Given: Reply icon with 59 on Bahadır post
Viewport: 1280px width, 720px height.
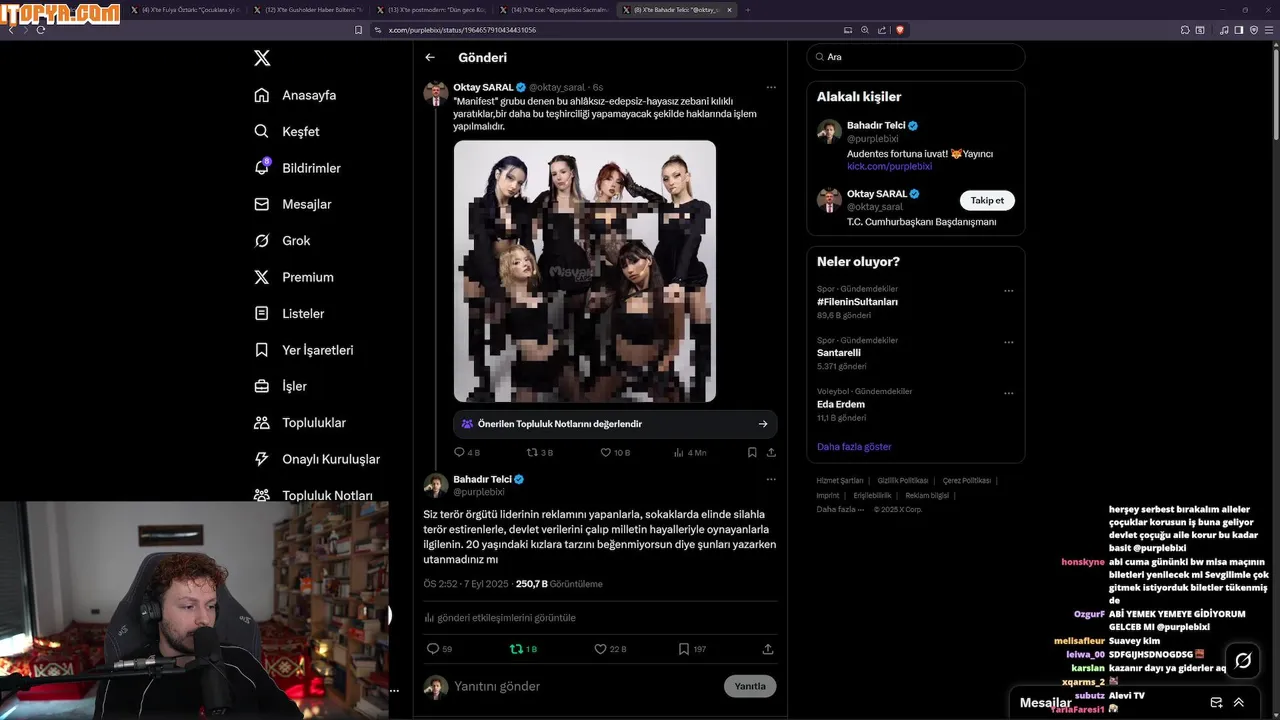Looking at the screenshot, I should (x=439, y=649).
